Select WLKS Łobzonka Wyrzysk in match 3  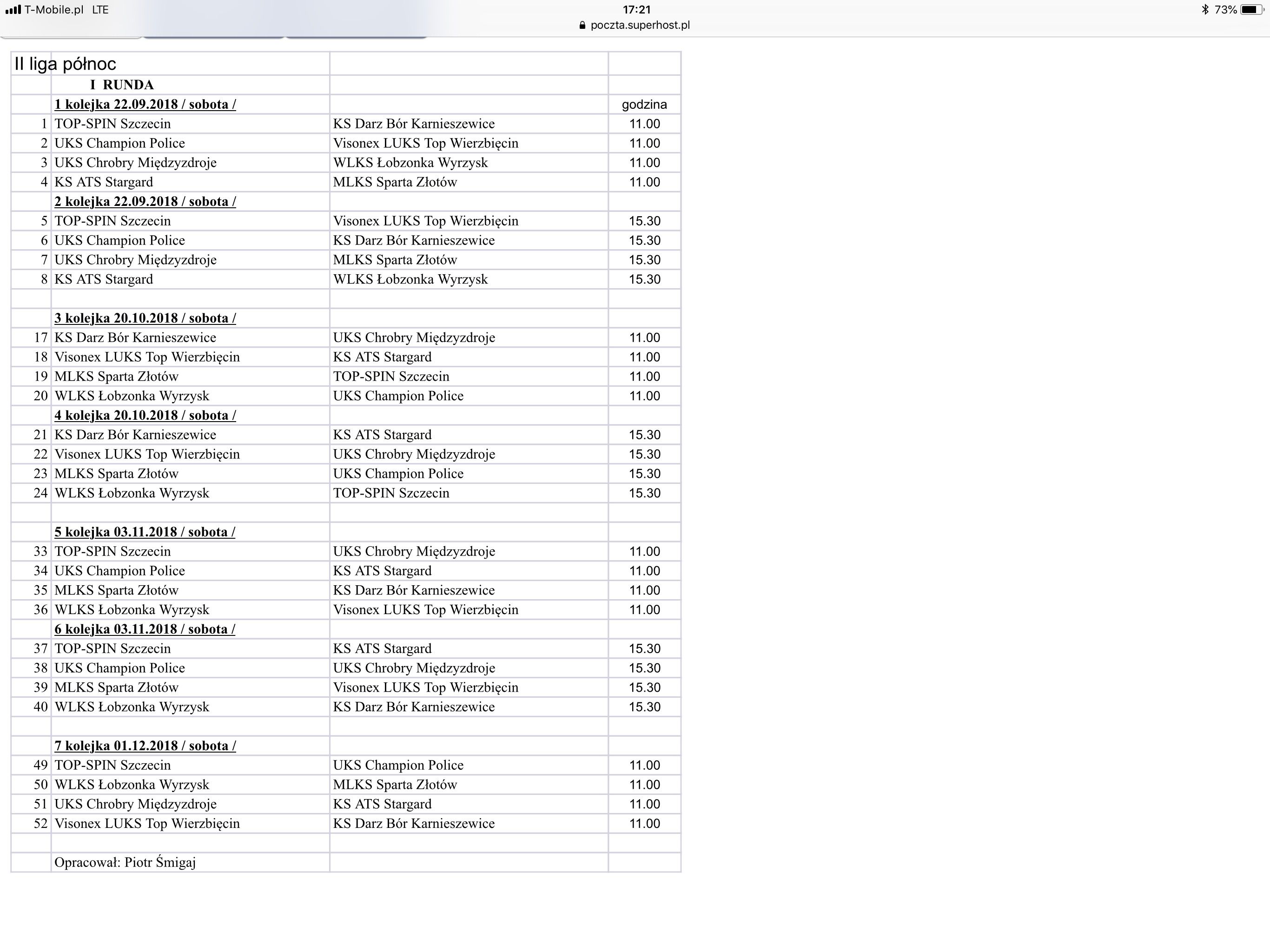(410, 163)
